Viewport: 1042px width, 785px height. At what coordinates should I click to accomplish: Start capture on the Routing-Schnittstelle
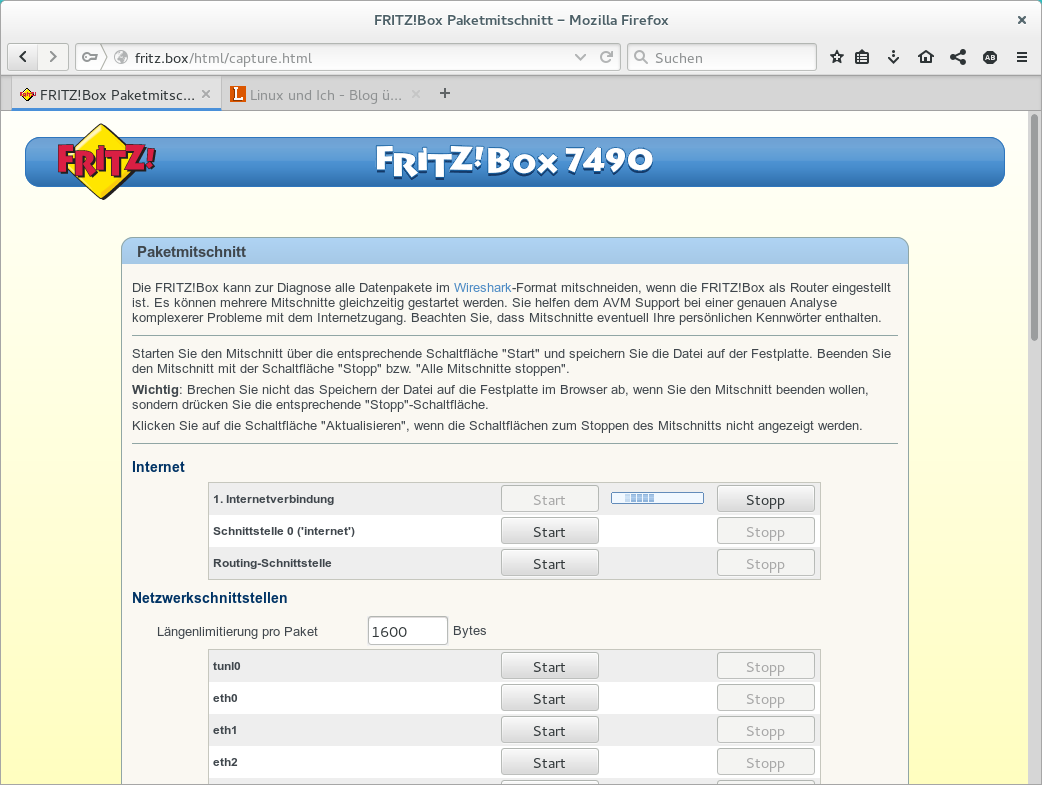click(549, 563)
